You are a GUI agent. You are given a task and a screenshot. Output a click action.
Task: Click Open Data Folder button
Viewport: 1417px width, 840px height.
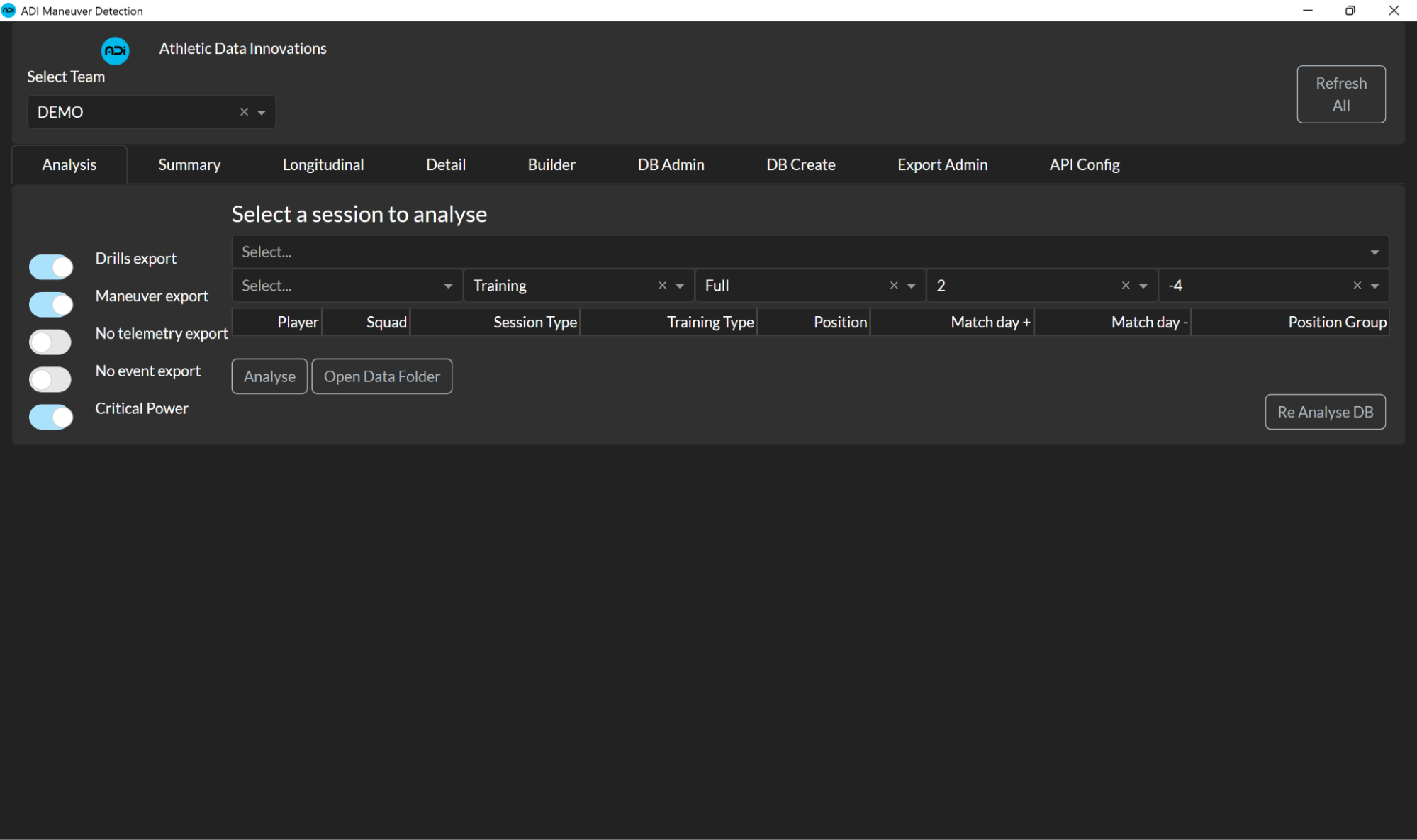[x=382, y=376]
